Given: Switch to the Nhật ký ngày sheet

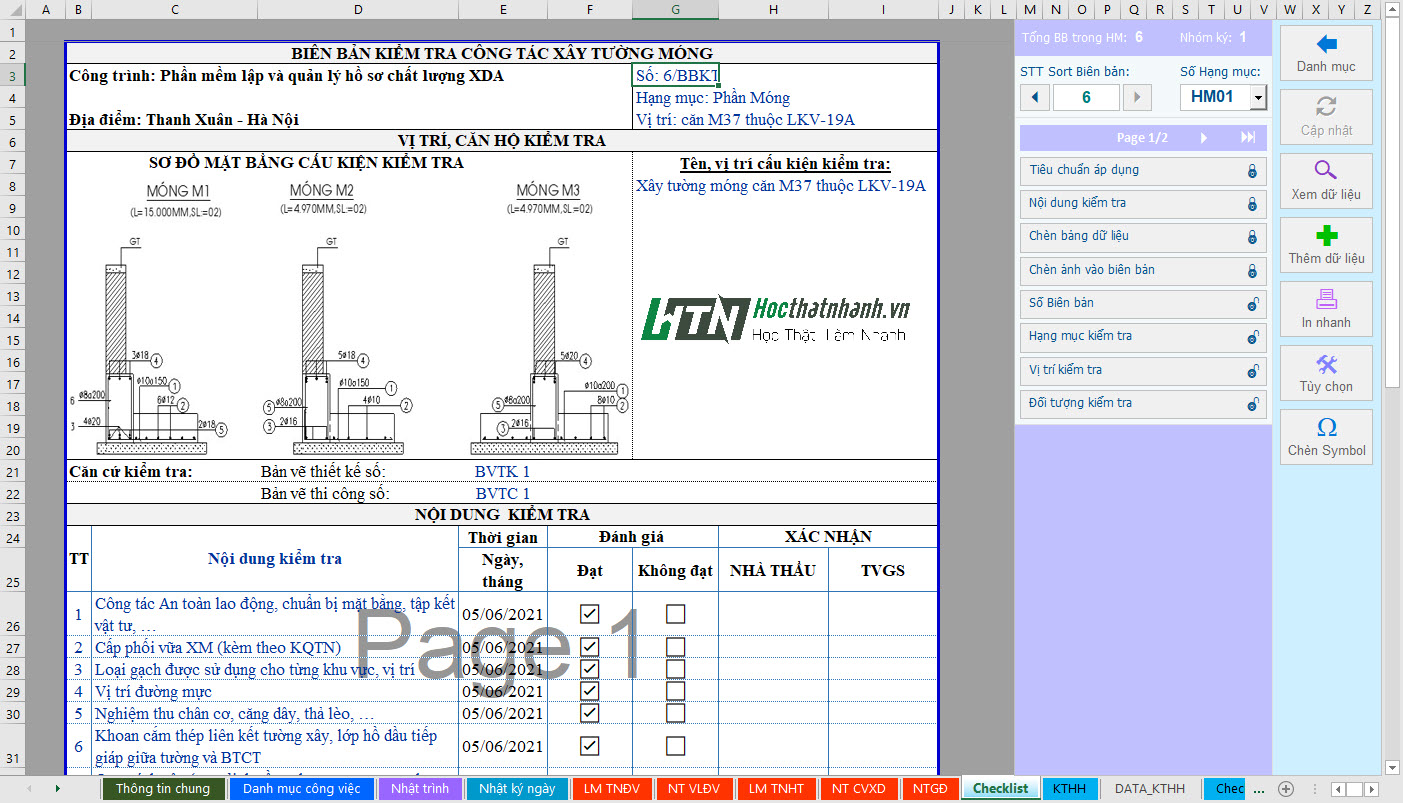Looking at the screenshot, I should (x=517, y=789).
